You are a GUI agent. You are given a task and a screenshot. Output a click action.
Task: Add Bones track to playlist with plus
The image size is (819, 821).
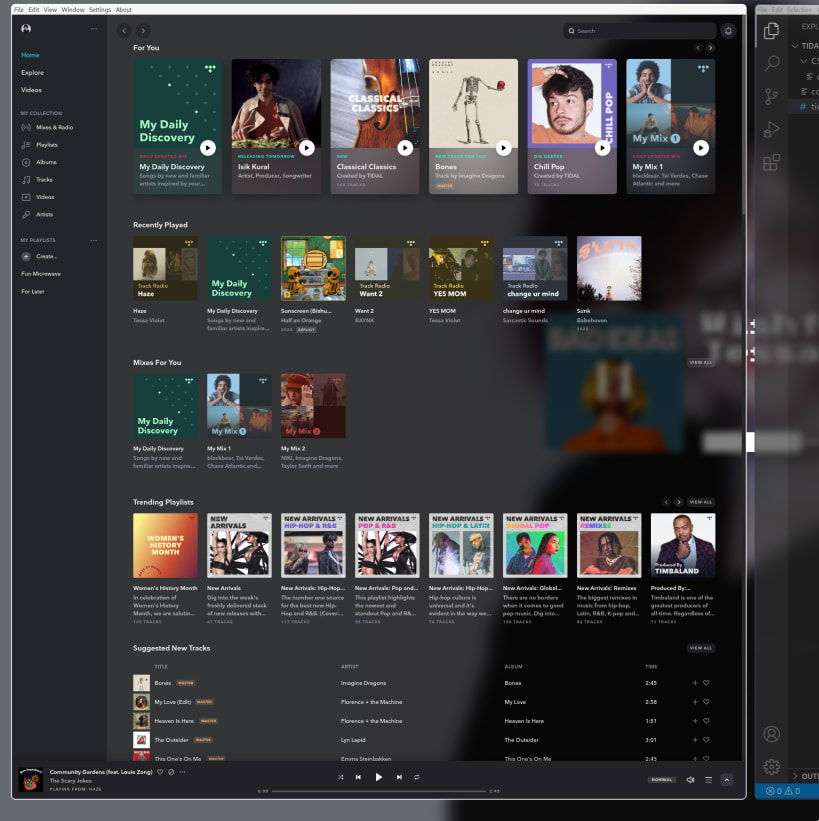695,683
